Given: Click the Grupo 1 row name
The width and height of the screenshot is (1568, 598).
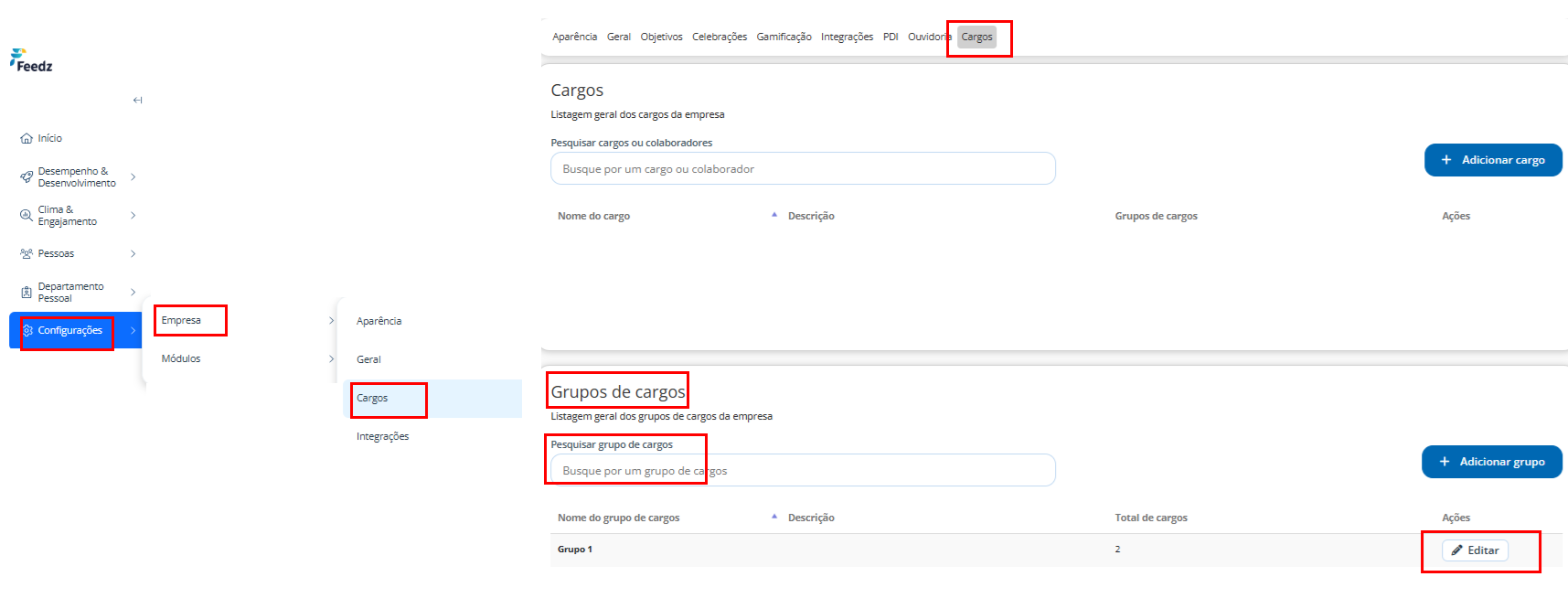Looking at the screenshot, I should click(575, 550).
